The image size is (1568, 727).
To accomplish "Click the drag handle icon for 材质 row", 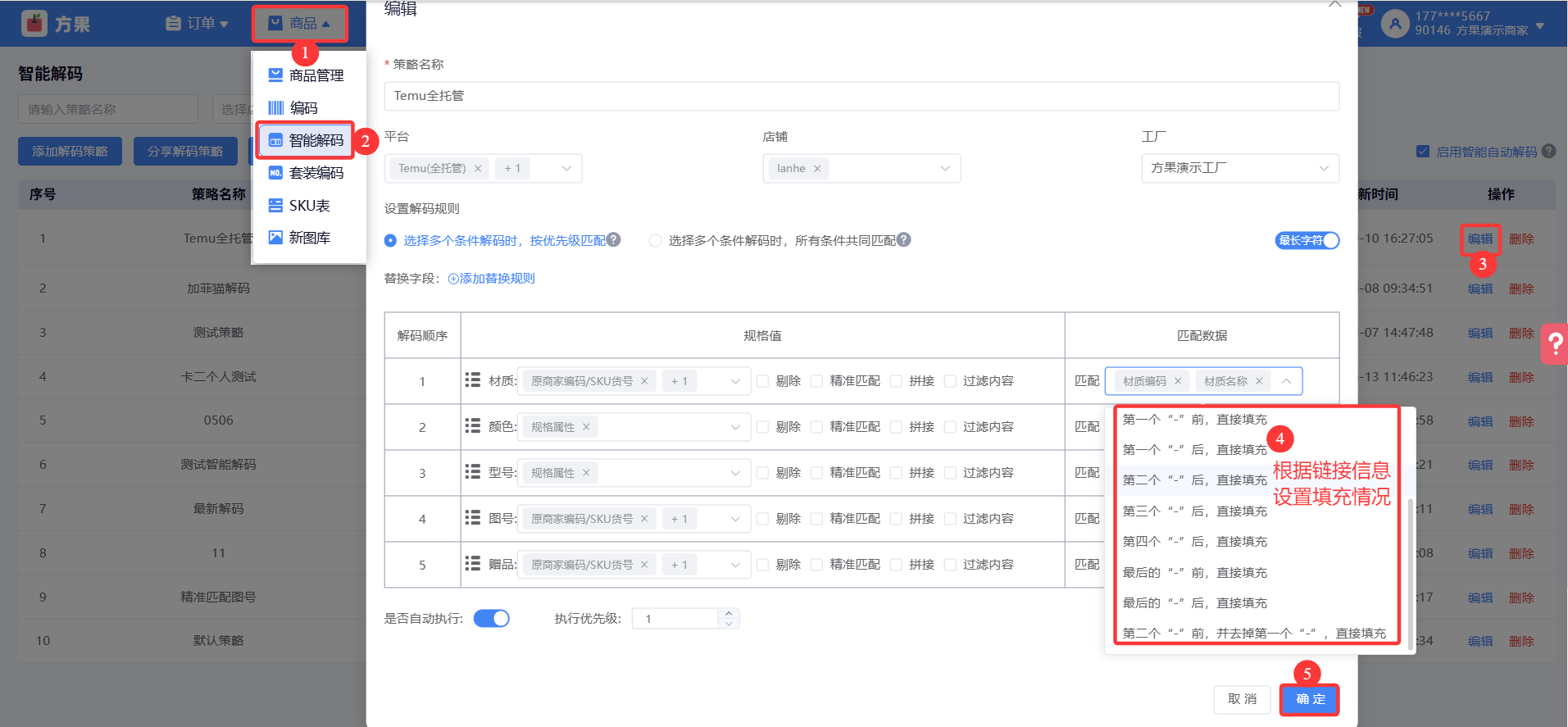I will click(x=472, y=380).
